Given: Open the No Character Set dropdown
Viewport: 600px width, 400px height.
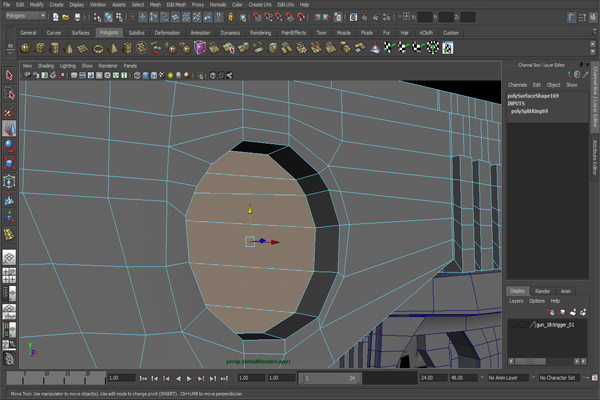Looking at the screenshot, I should (557, 378).
